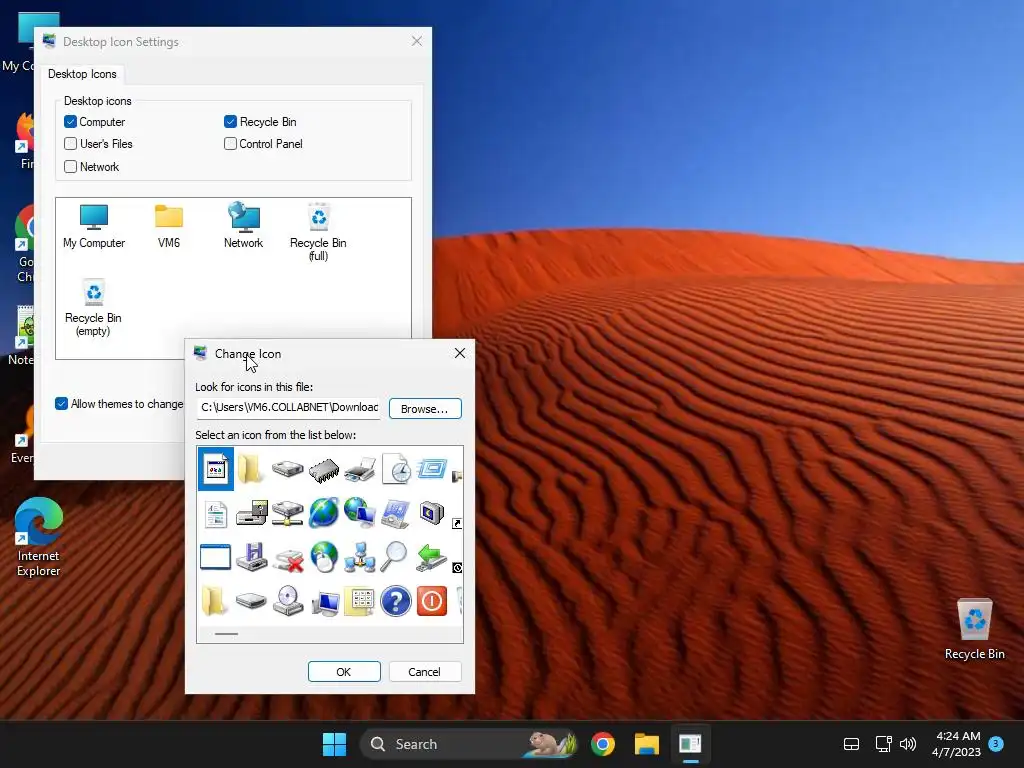Image resolution: width=1024 pixels, height=768 pixels.
Task: Click the icon file path field
Action: click(288, 408)
